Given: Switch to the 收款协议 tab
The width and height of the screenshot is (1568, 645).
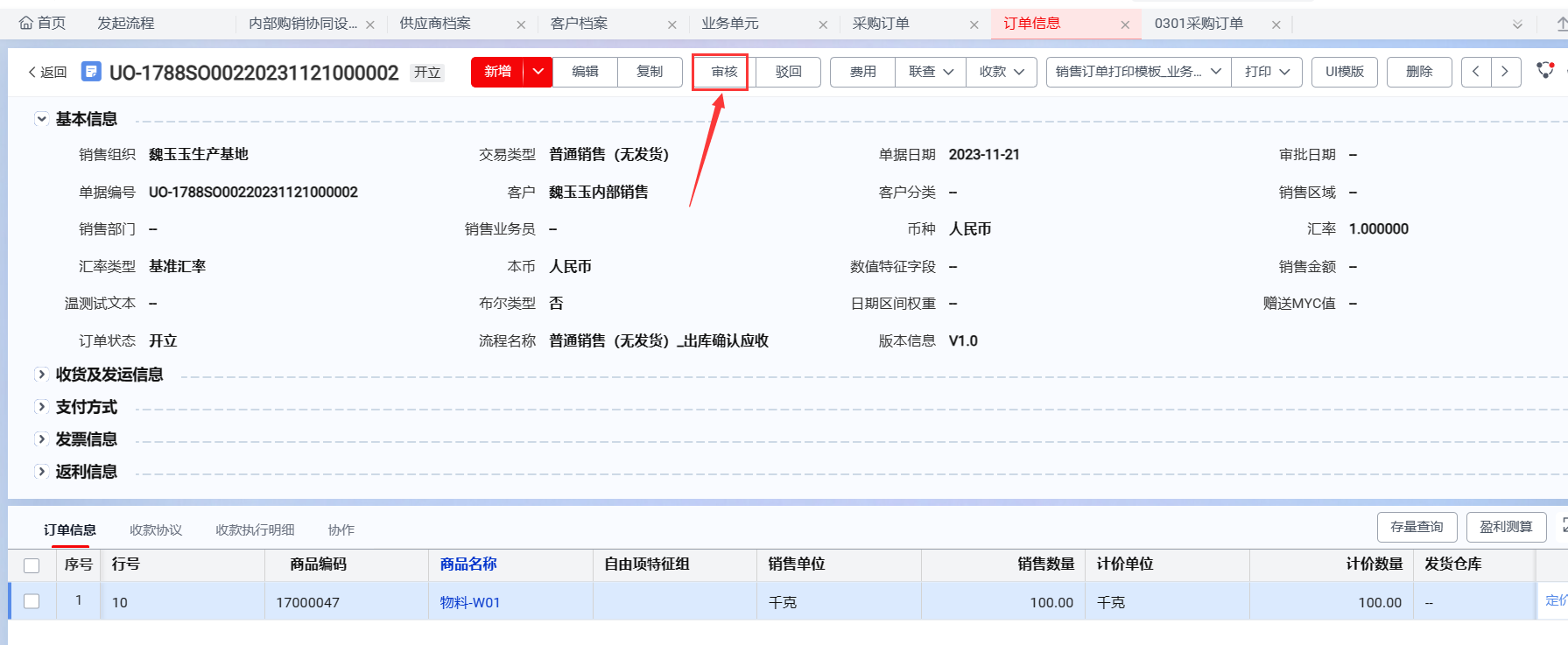Looking at the screenshot, I should [x=156, y=530].
